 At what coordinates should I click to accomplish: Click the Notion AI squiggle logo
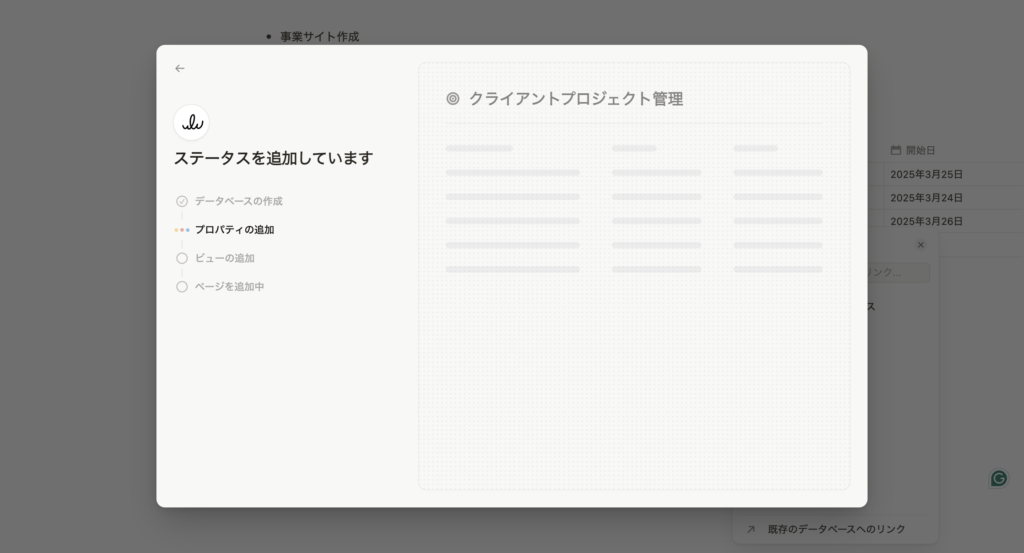click(191, 123)
